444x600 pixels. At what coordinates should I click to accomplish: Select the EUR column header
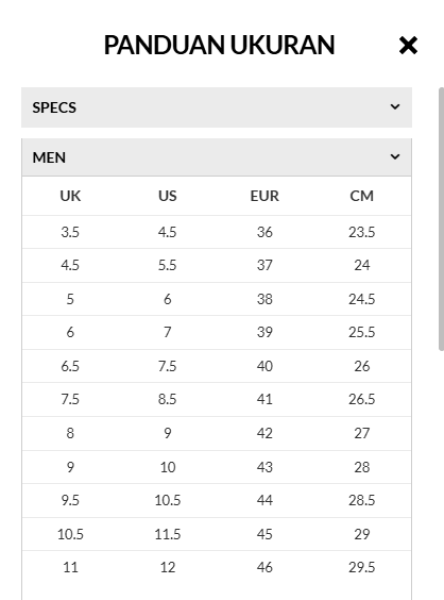[264, 196]
